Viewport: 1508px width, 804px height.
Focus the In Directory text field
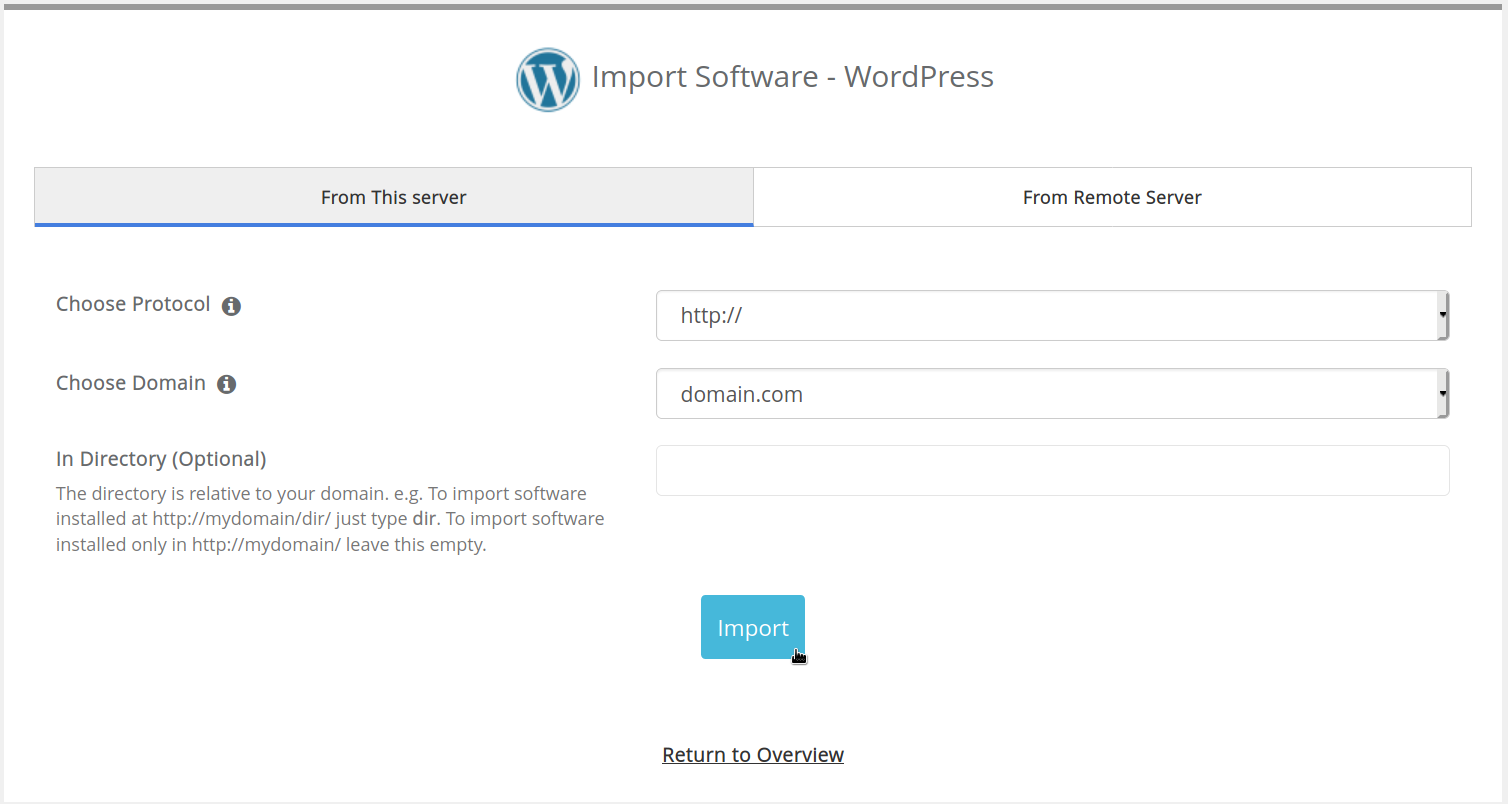pyautogui.click(x=1052, y=471)
